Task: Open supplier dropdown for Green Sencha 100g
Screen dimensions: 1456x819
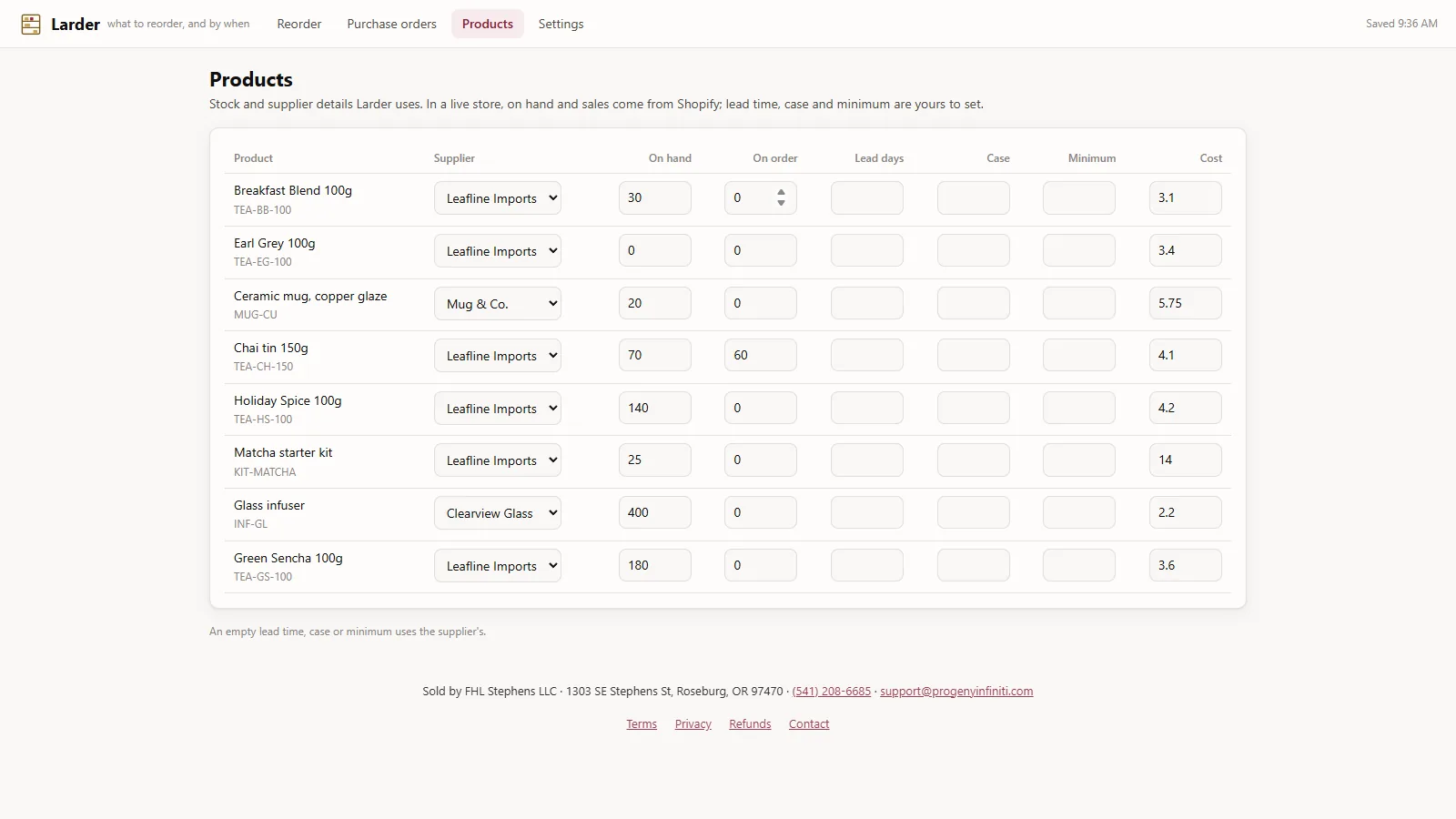Action: (x=497, y=566)
